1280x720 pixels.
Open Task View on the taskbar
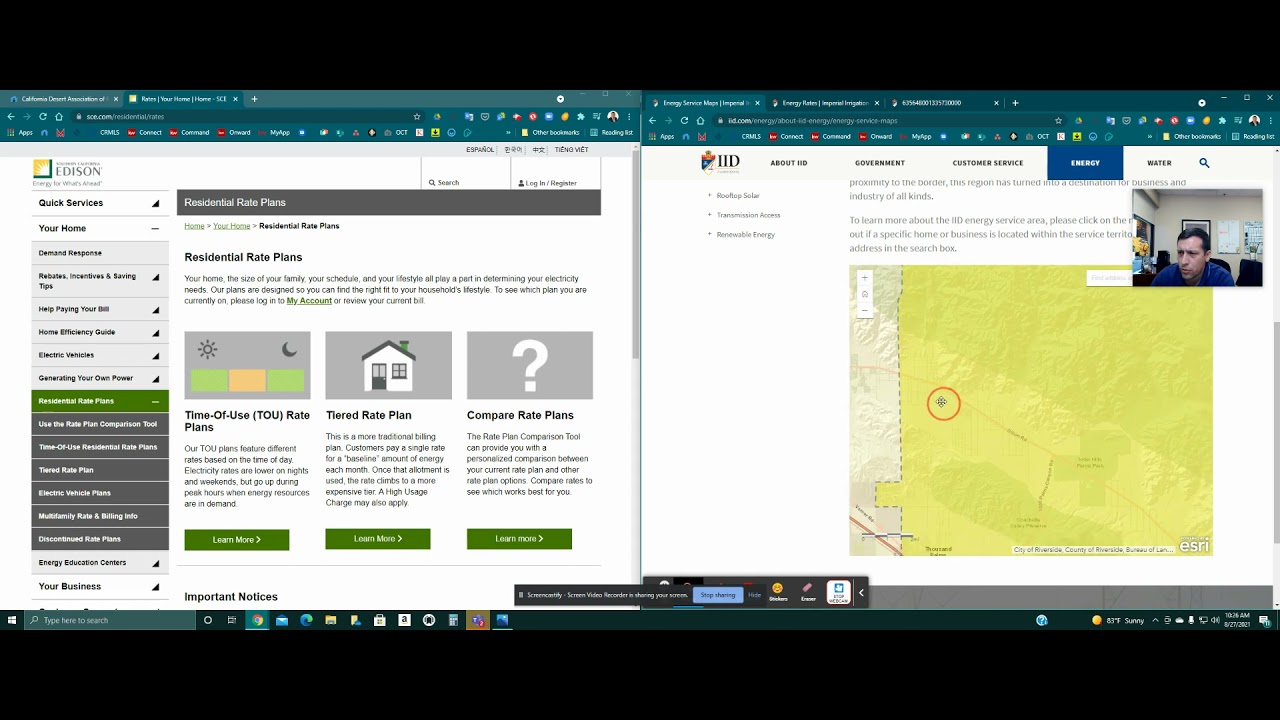pyautogui.click(x=232, y=620)
